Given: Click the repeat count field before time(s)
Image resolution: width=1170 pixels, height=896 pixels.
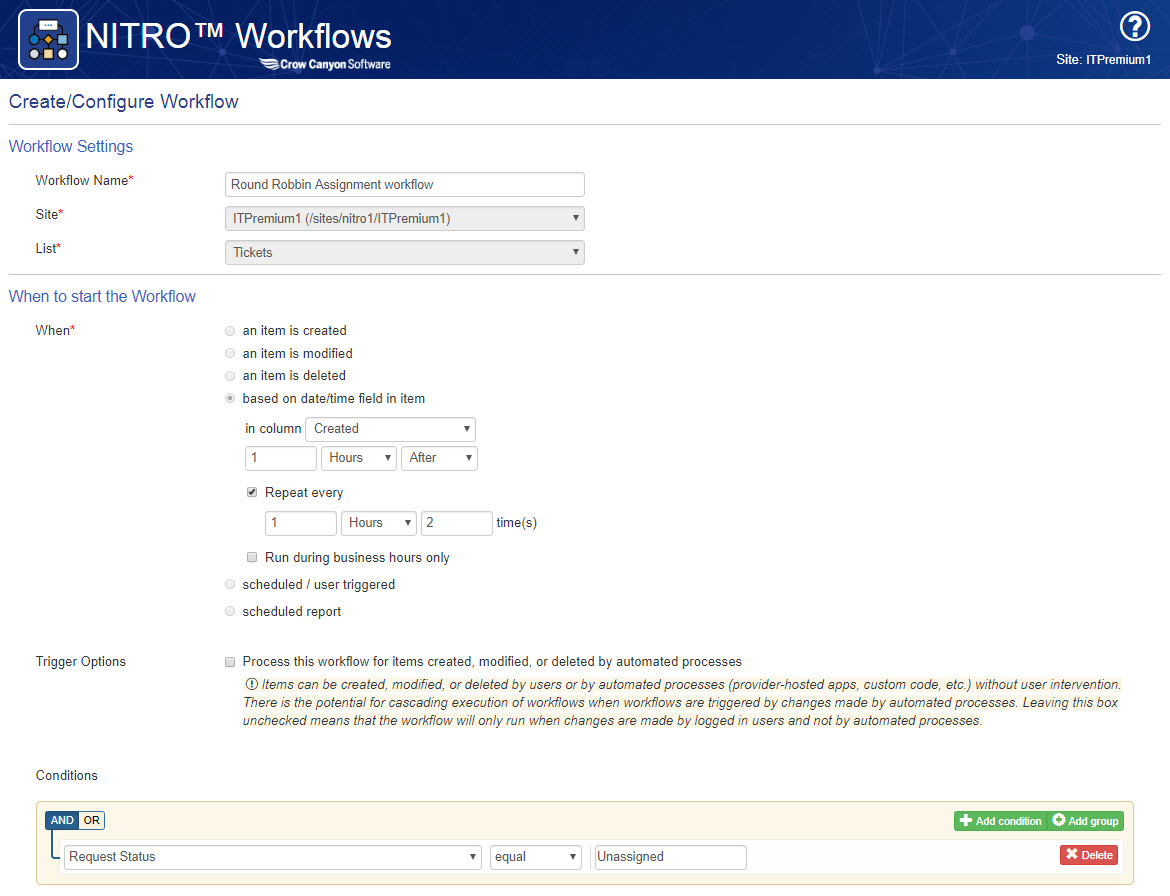Looking at the screenshot, I should 457,523.
